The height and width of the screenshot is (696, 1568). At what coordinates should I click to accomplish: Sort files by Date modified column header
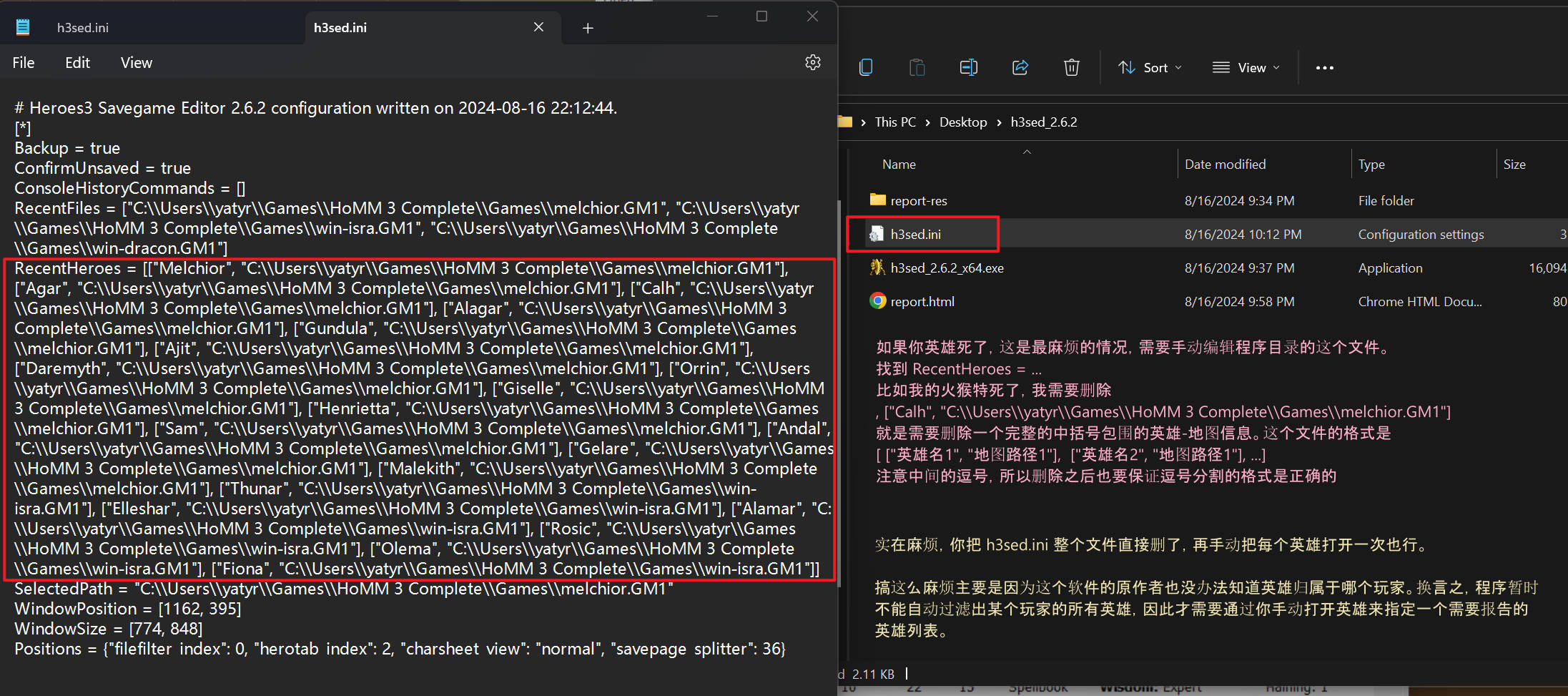pyautogui.click(x=1225, y=165)
